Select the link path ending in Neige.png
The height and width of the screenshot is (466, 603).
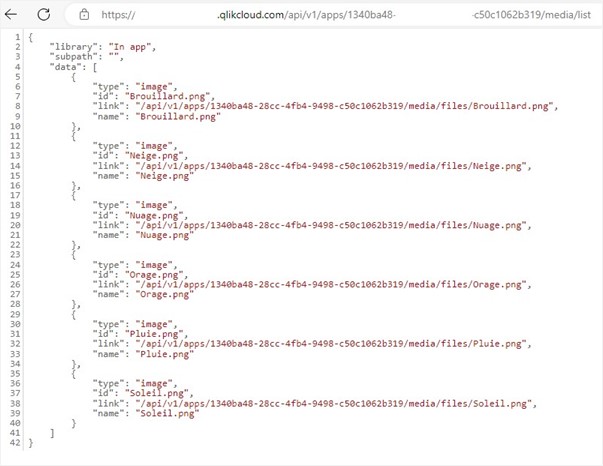coord(331,166)
